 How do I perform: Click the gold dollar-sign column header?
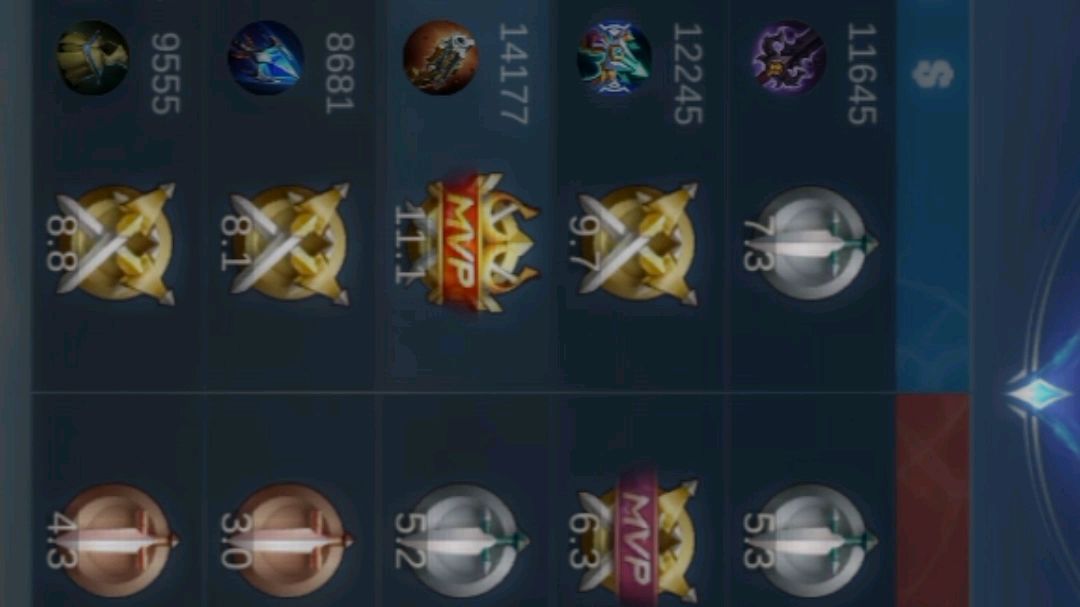point(933,74)
